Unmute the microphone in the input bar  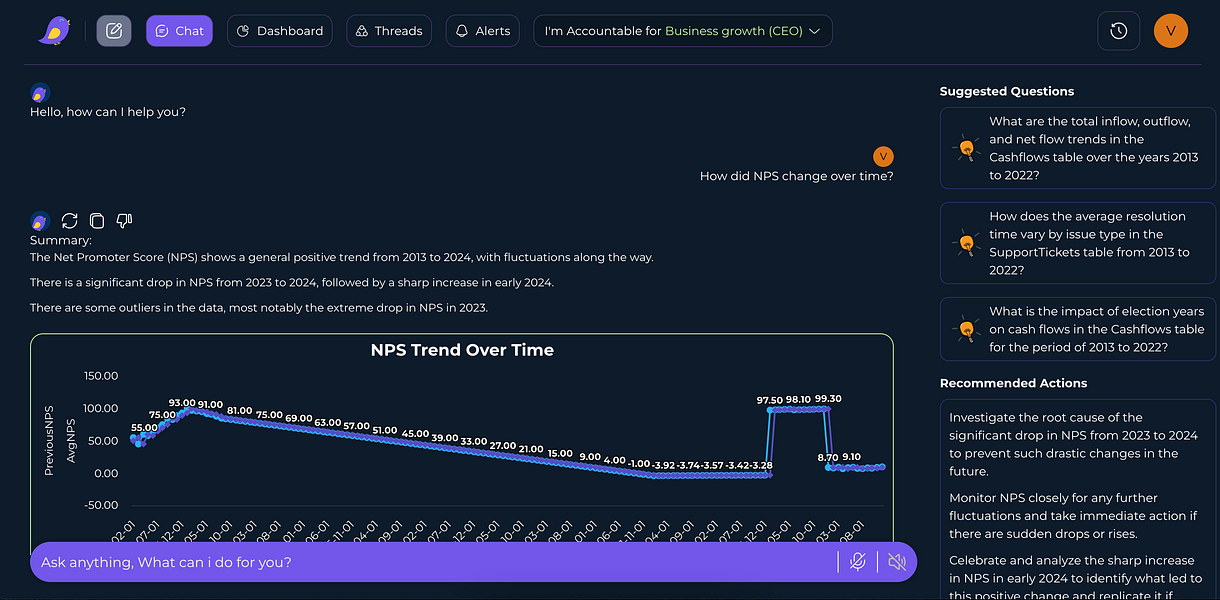[x=858, y=562]
